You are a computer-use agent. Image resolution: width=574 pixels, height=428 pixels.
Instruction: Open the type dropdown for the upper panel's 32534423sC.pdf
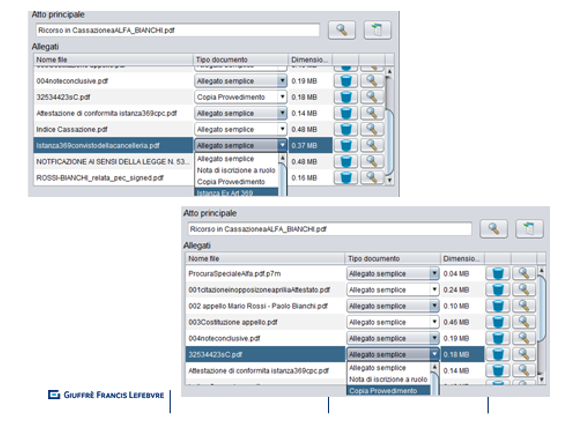tap(282, 97)
